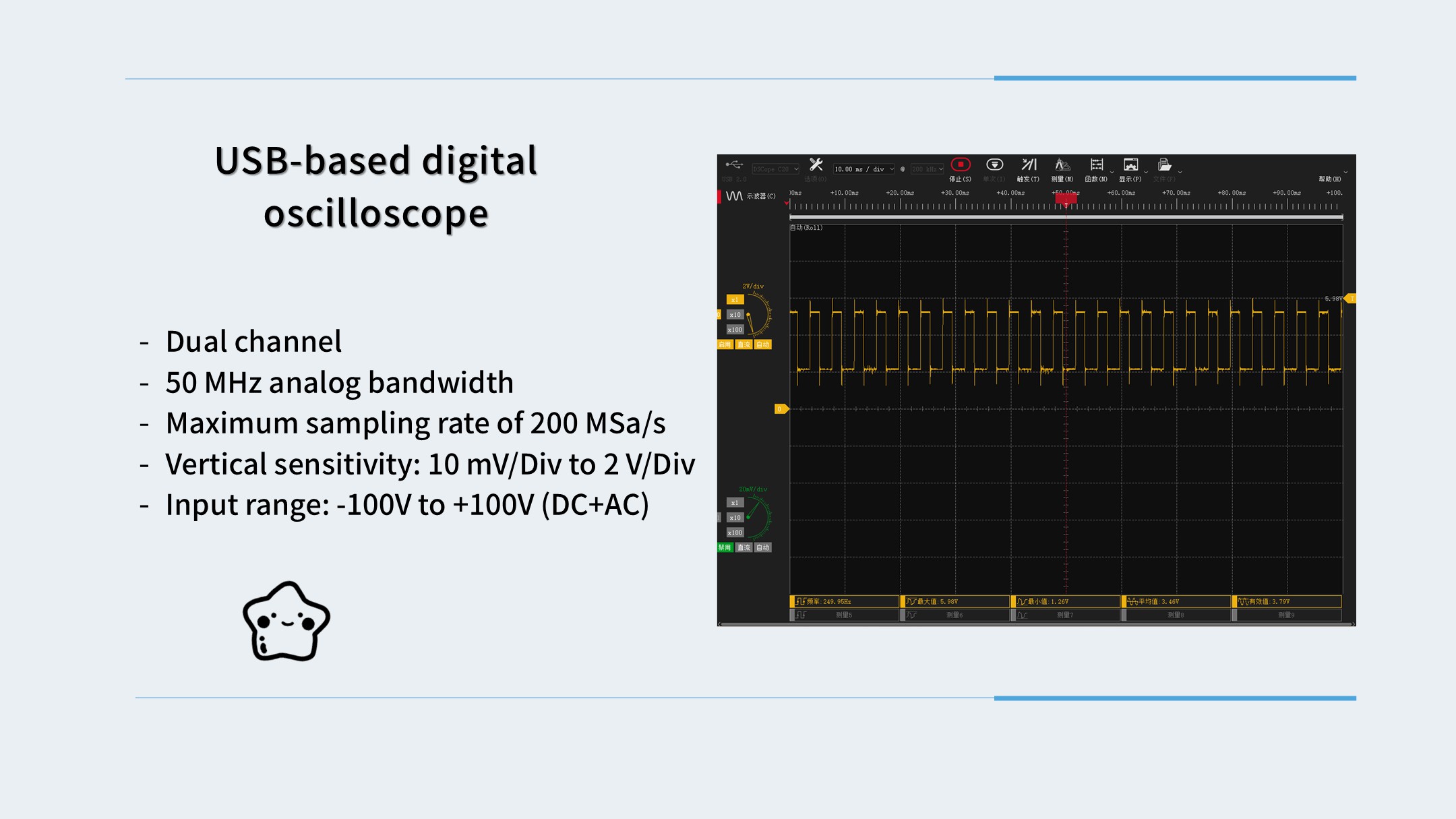Image resolution: width=1456 pixels, height=819 pixels.
Task: Click the Single capture (单次) icon
Action: click(994, 164)
